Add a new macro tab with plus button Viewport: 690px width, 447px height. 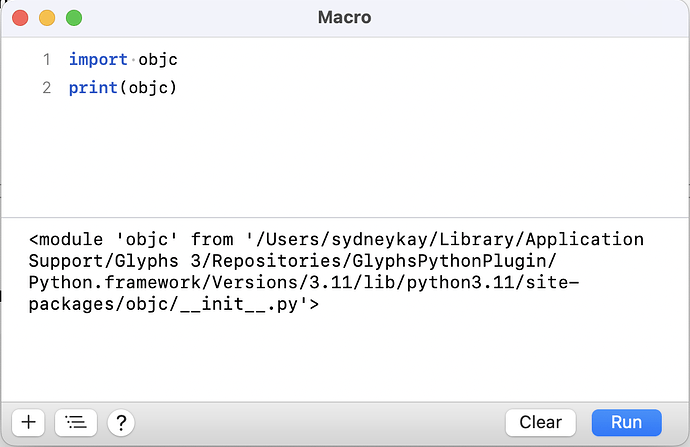tap(28, 422)
